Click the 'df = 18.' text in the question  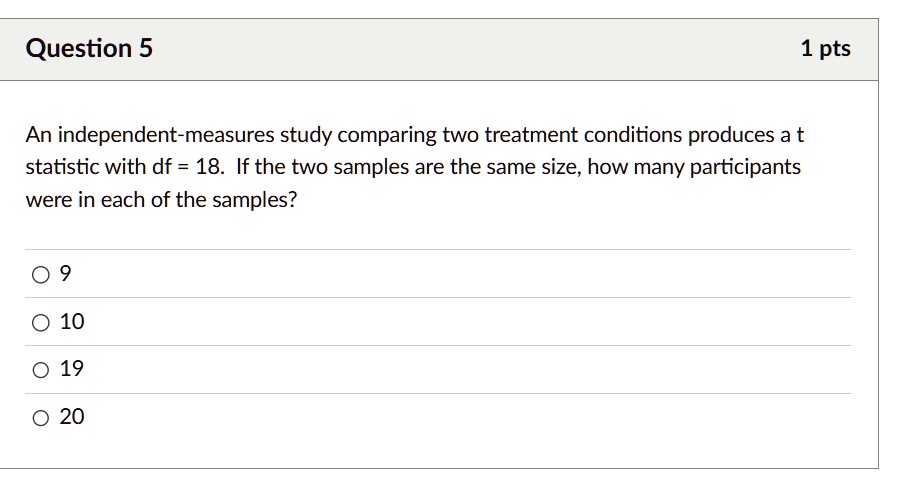pos(188,167)
